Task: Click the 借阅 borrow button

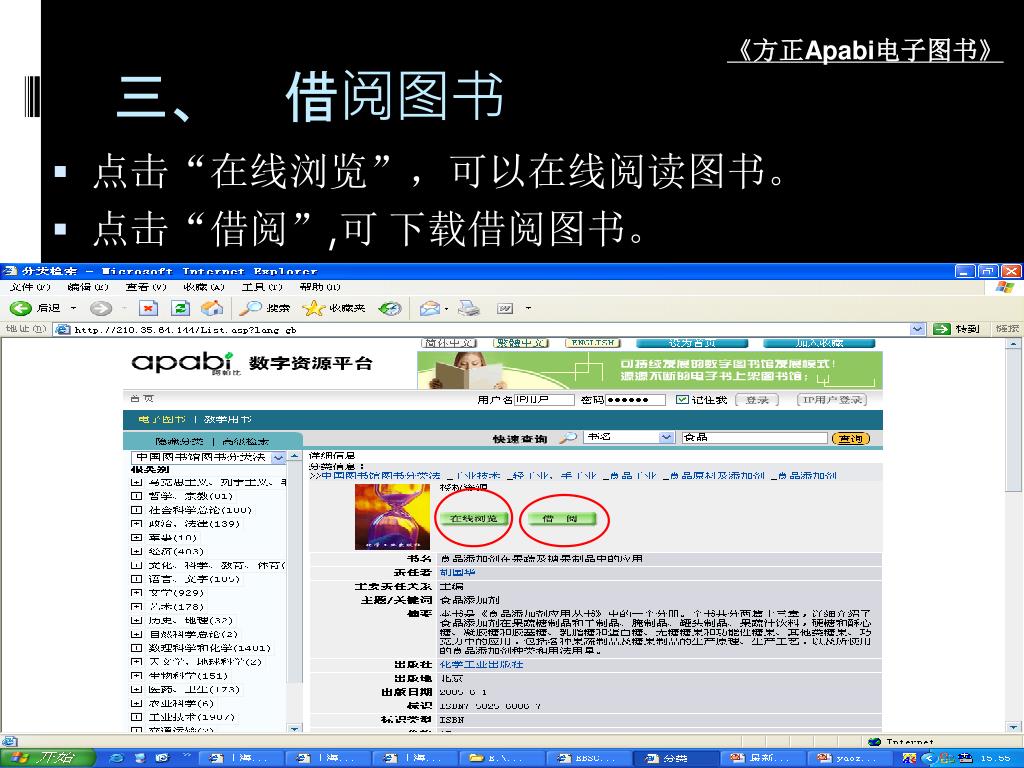Action: pyautogui.click(x=562, y=519)
